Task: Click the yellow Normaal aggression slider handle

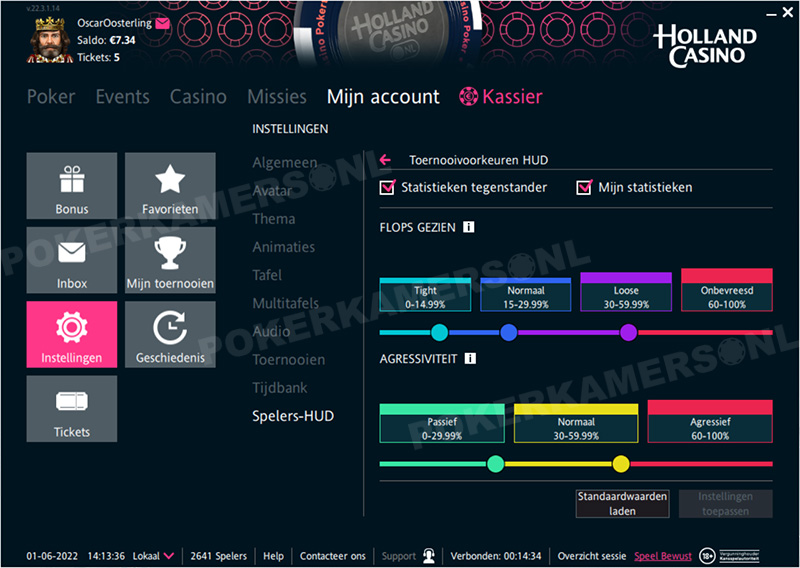Action: coord(621,464)
